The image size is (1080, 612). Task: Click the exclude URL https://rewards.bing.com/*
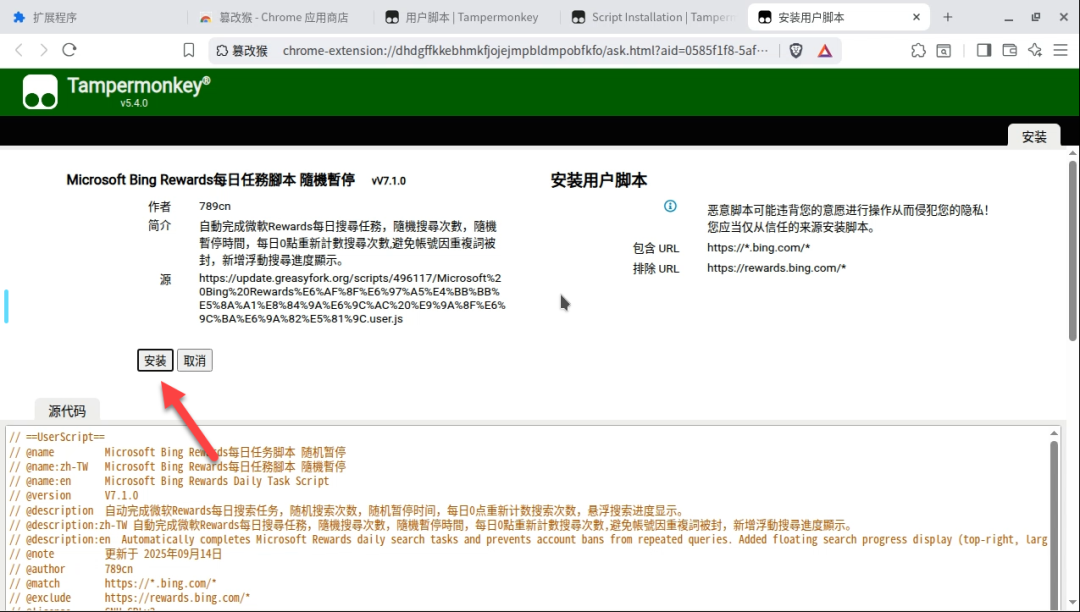pyautogui.click(x=776, y=268)
